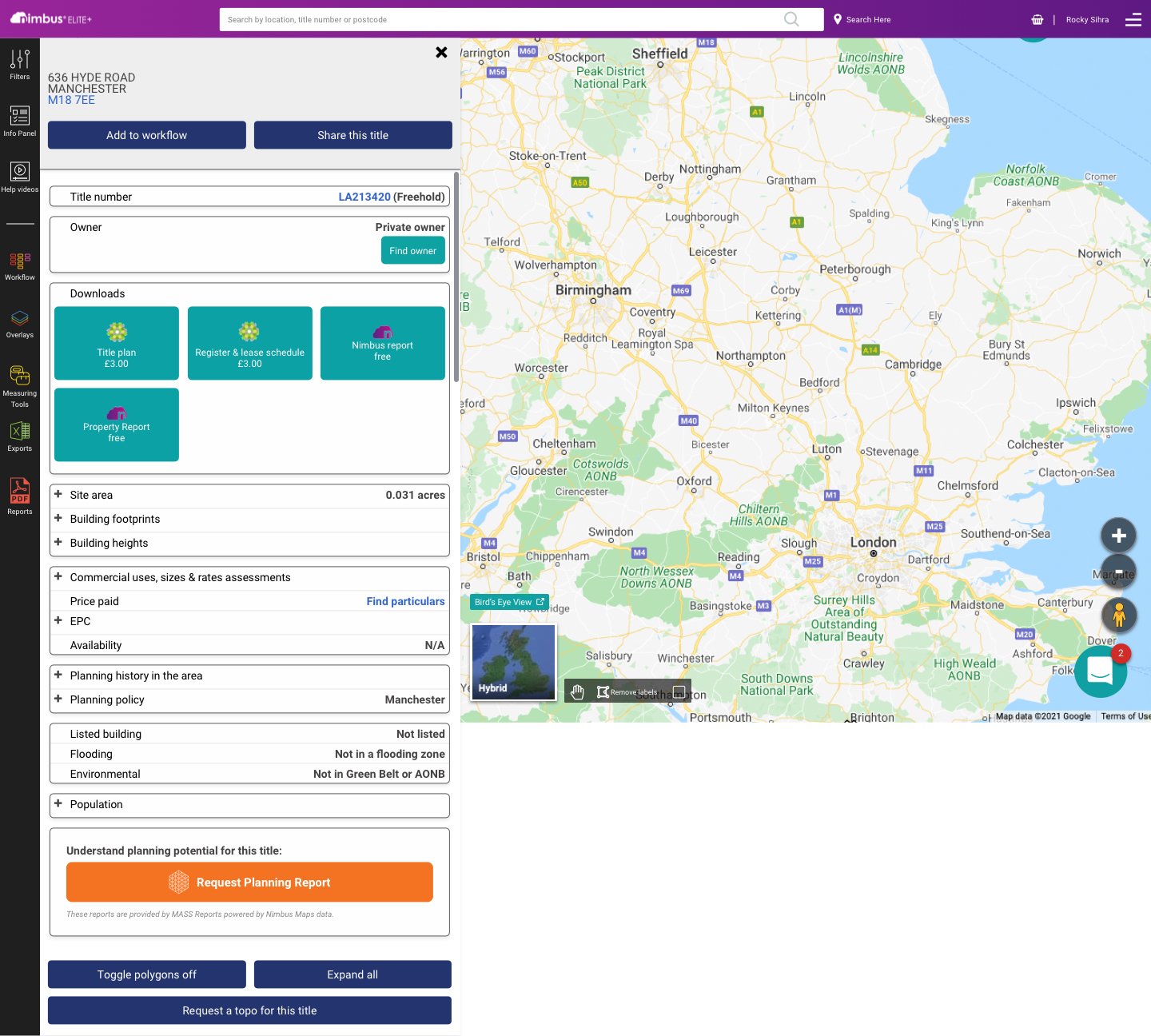
Task: Click the Not listed value
Action: click(420, 734)
